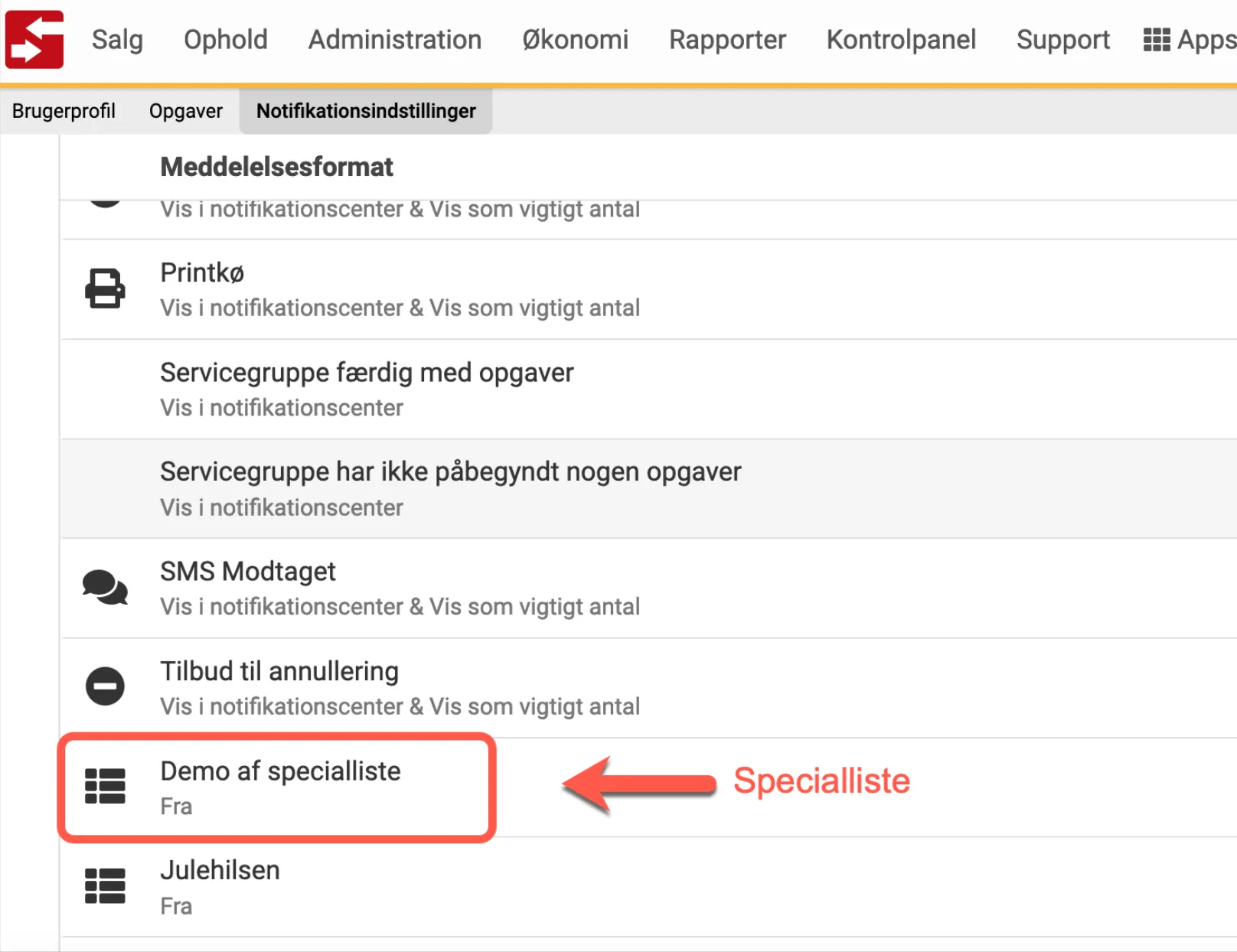Click the red arrow application logo
This screenshot has height=952, width=1237.
34,39
